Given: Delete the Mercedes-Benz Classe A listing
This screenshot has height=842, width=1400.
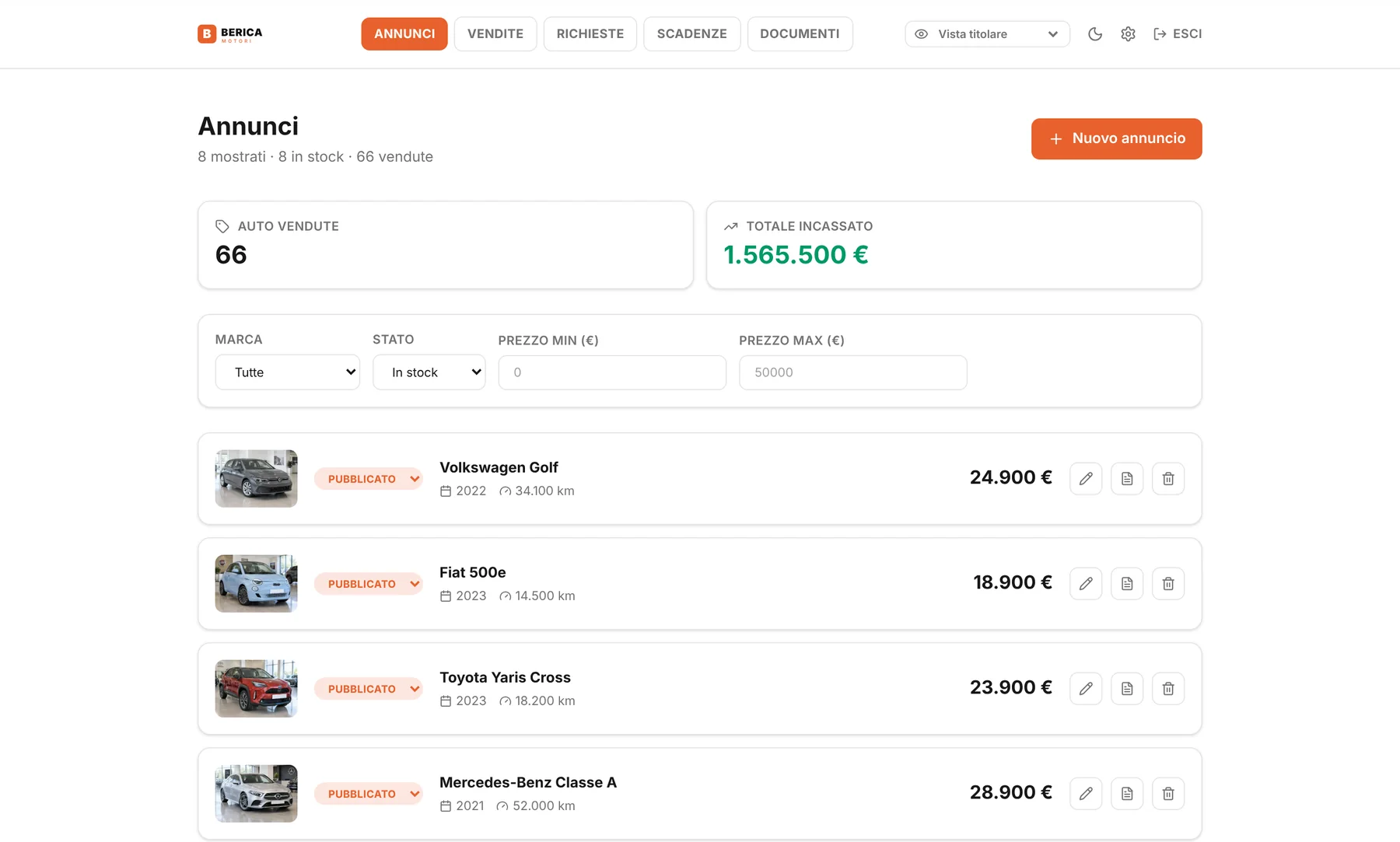Looking at the screenshot, I should [x=1168, y=793].
